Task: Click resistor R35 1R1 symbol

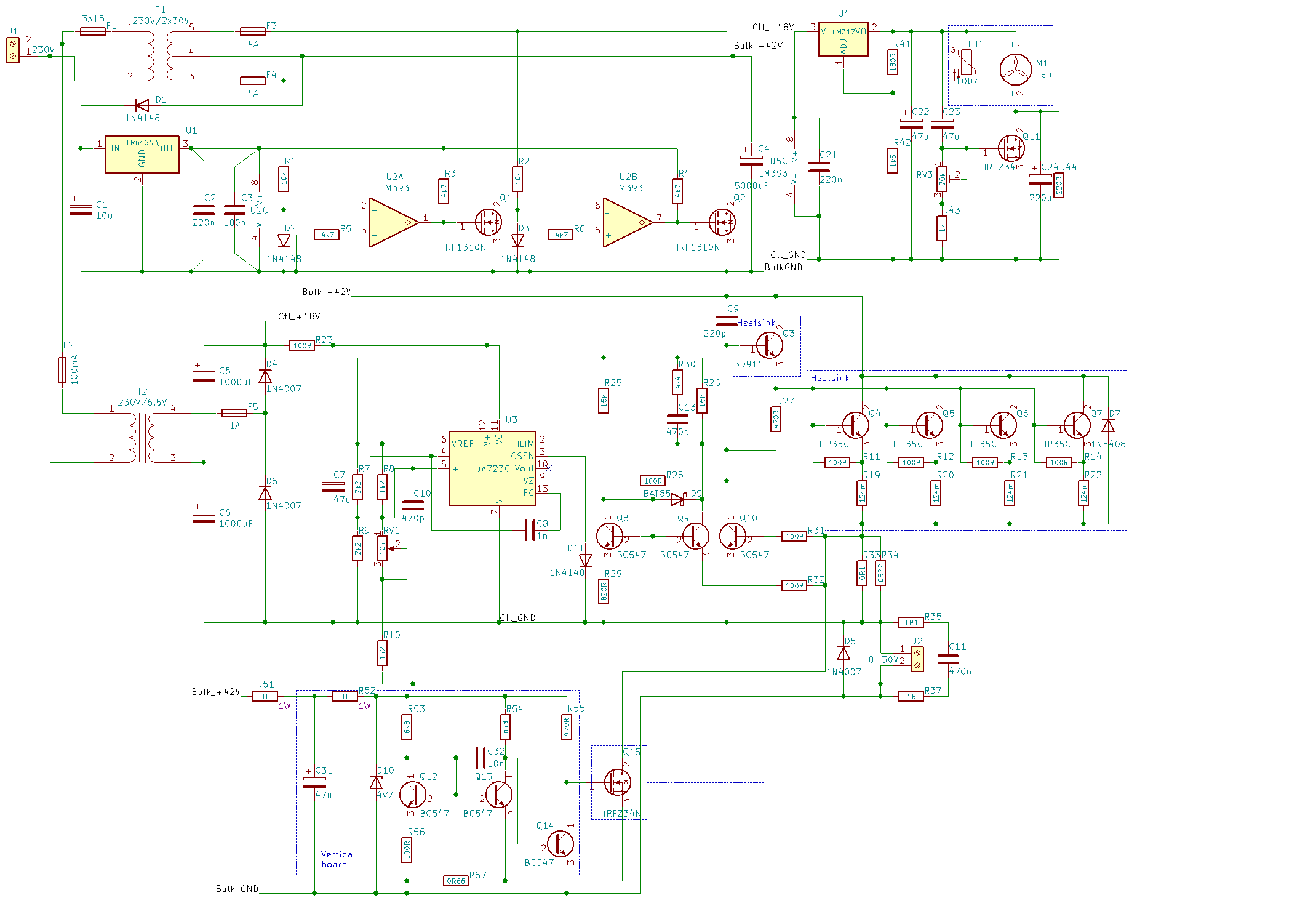Action: pos(911,622)
